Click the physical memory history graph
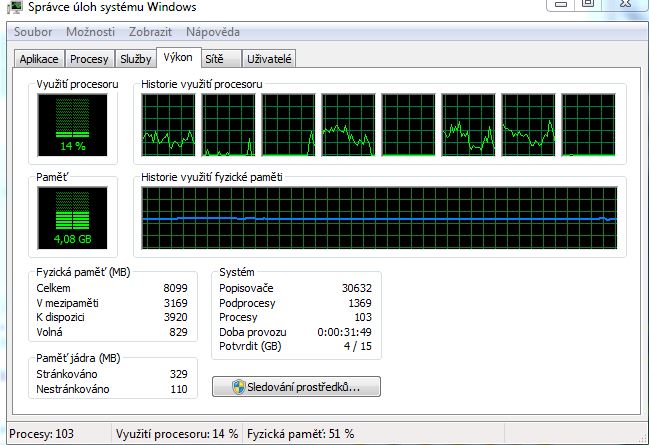The width and height of the screenshot is (649, 445). click(x=379, y=219)
